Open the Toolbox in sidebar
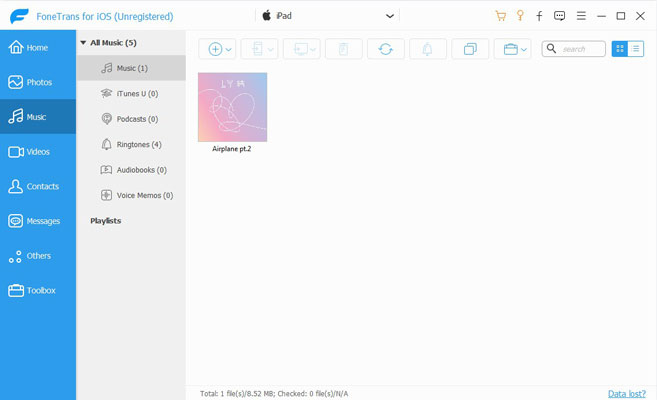This screenshot has height=400, width=657. [38, 290]
